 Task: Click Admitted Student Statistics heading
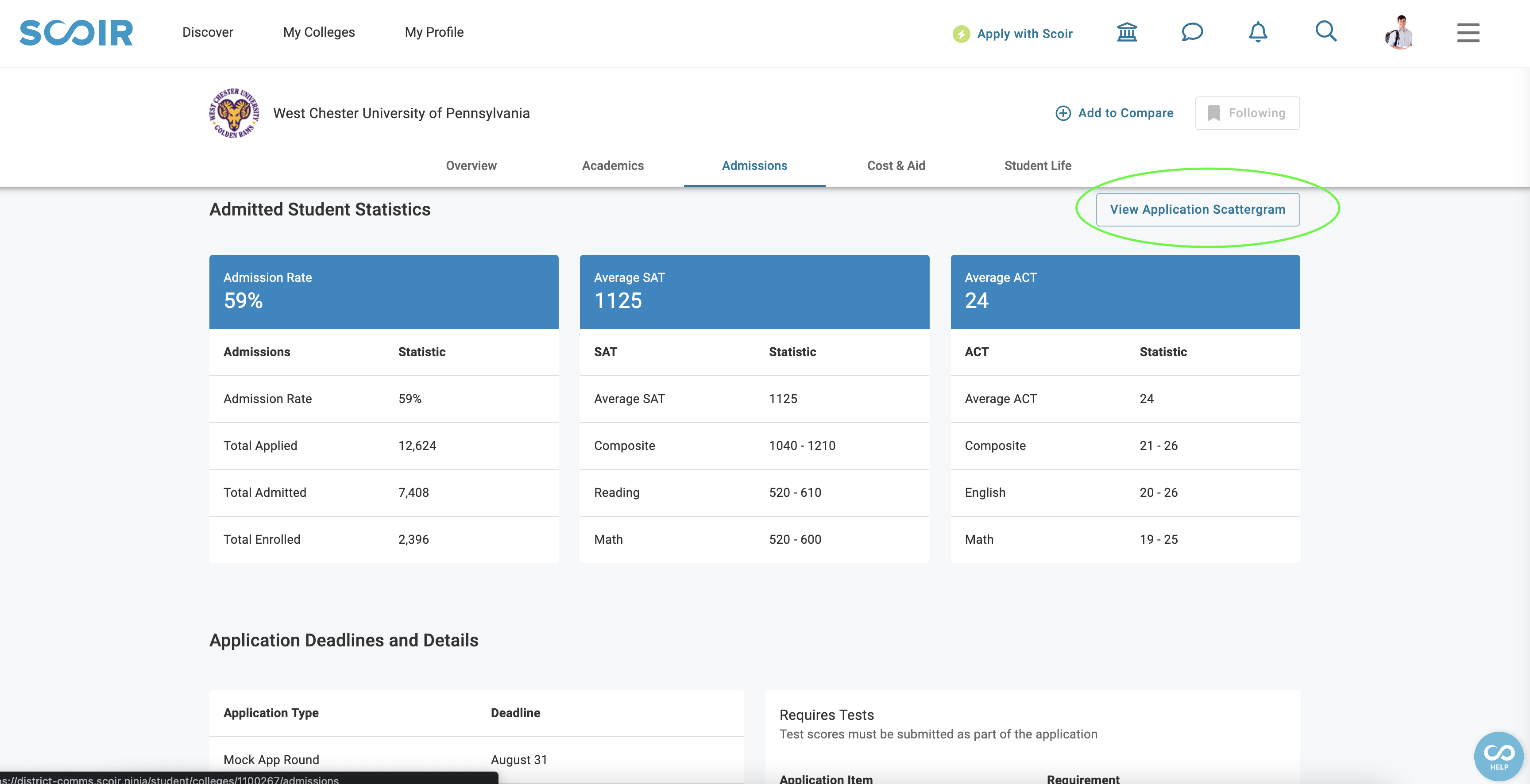coord(320,210)
